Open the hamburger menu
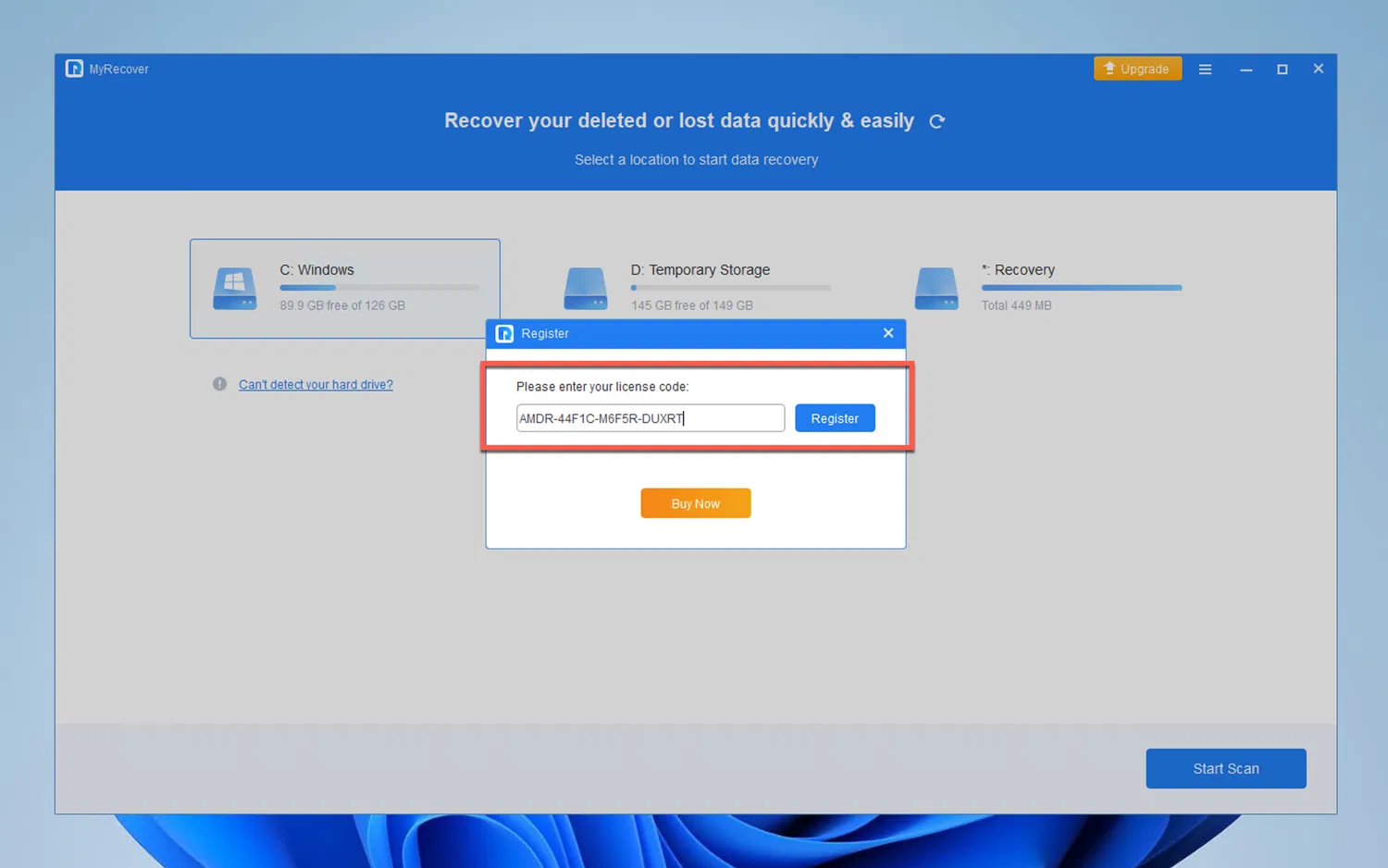Image resolution: width=1388 pixels, height=868 pixels. pyautogui.click(x=1205, y=68)
